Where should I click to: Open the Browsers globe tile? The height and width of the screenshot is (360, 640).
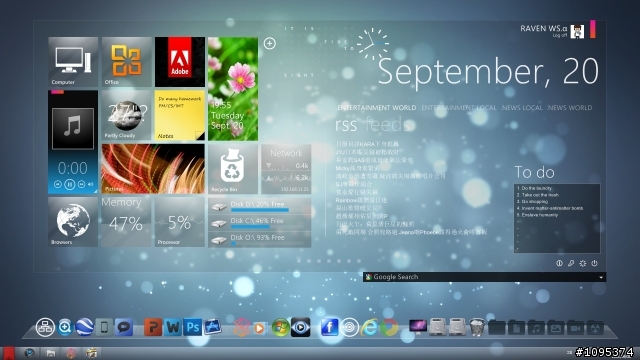click(x=73, y=222)
